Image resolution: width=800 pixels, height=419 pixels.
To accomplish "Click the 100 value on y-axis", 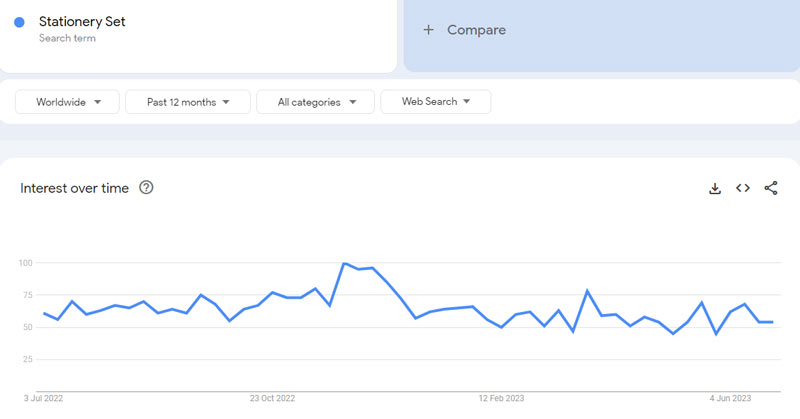I will coord(25,263).
